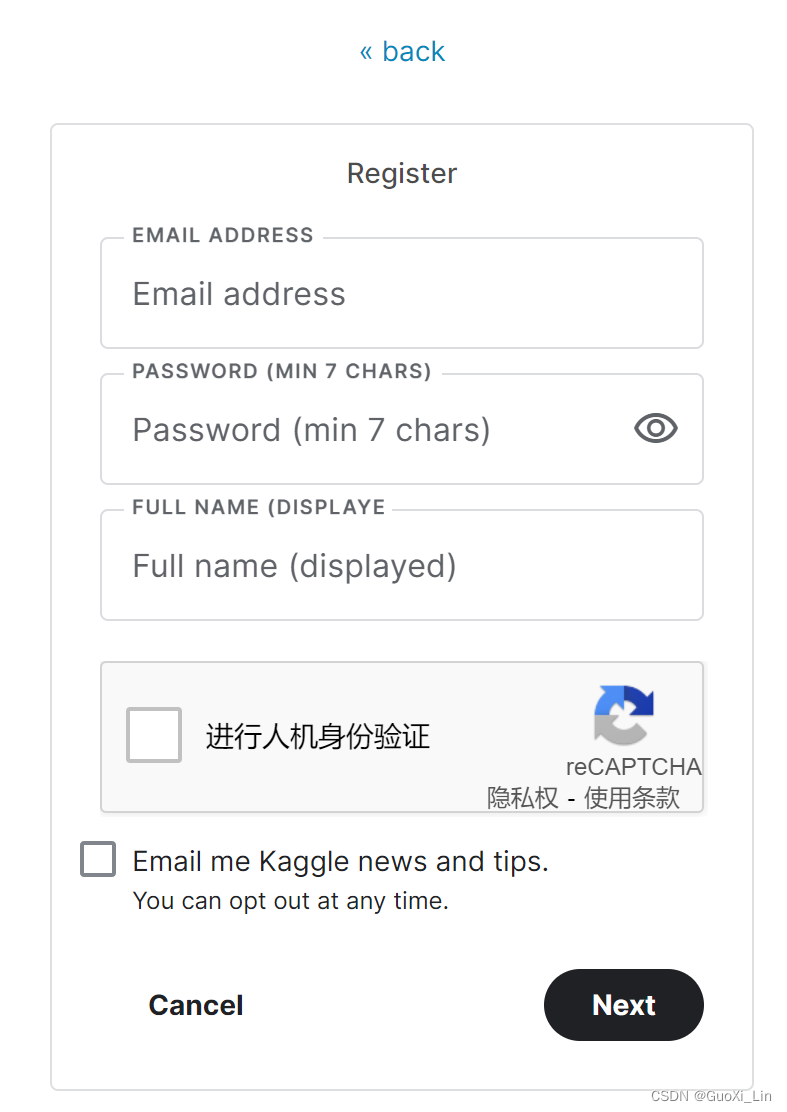Enable Email me Kaggle news checkbox
This screenshot has width=787, height=1112.
[98, 859]
